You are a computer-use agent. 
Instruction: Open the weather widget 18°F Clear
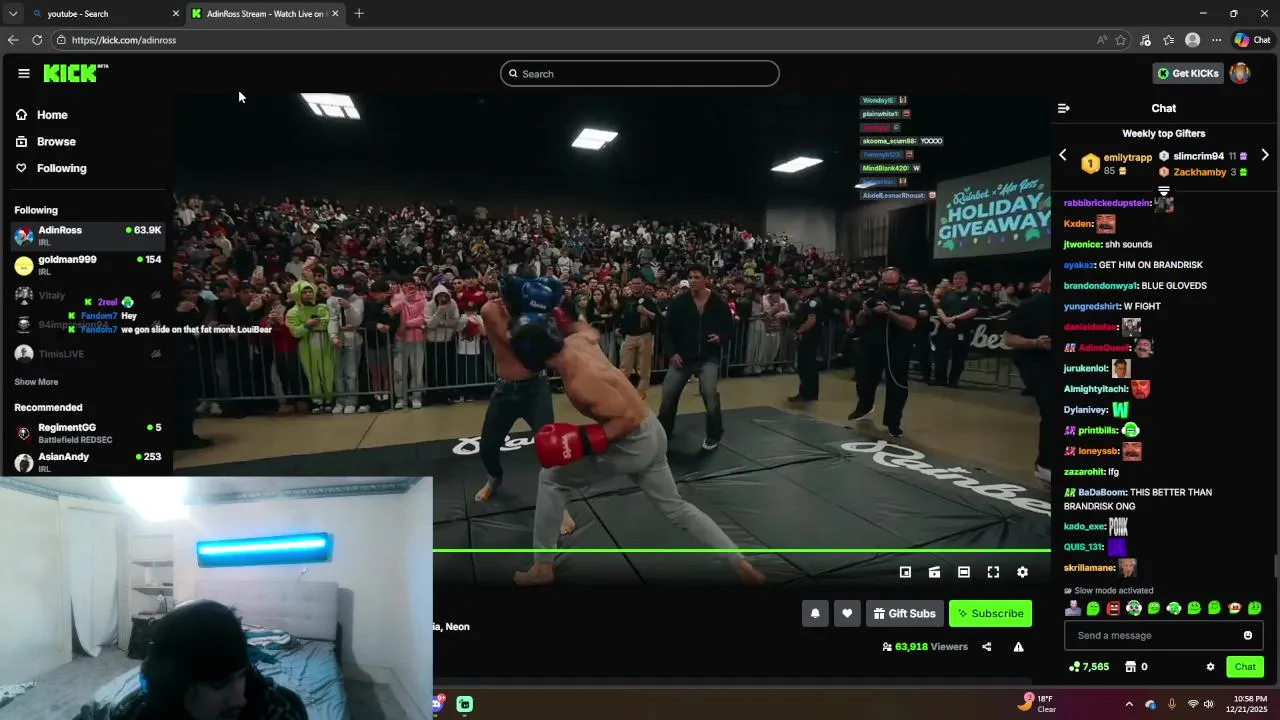tap(1037, 704)
